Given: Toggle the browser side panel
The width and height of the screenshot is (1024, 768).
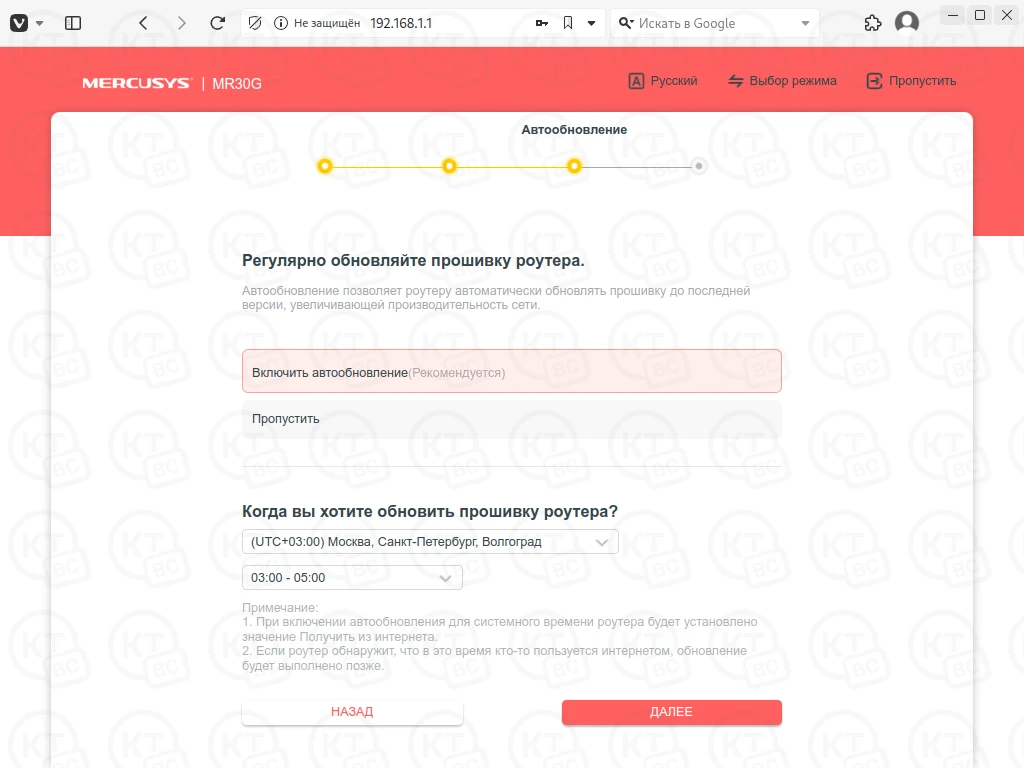Looking at the screenshot, I should click(72, 23).
